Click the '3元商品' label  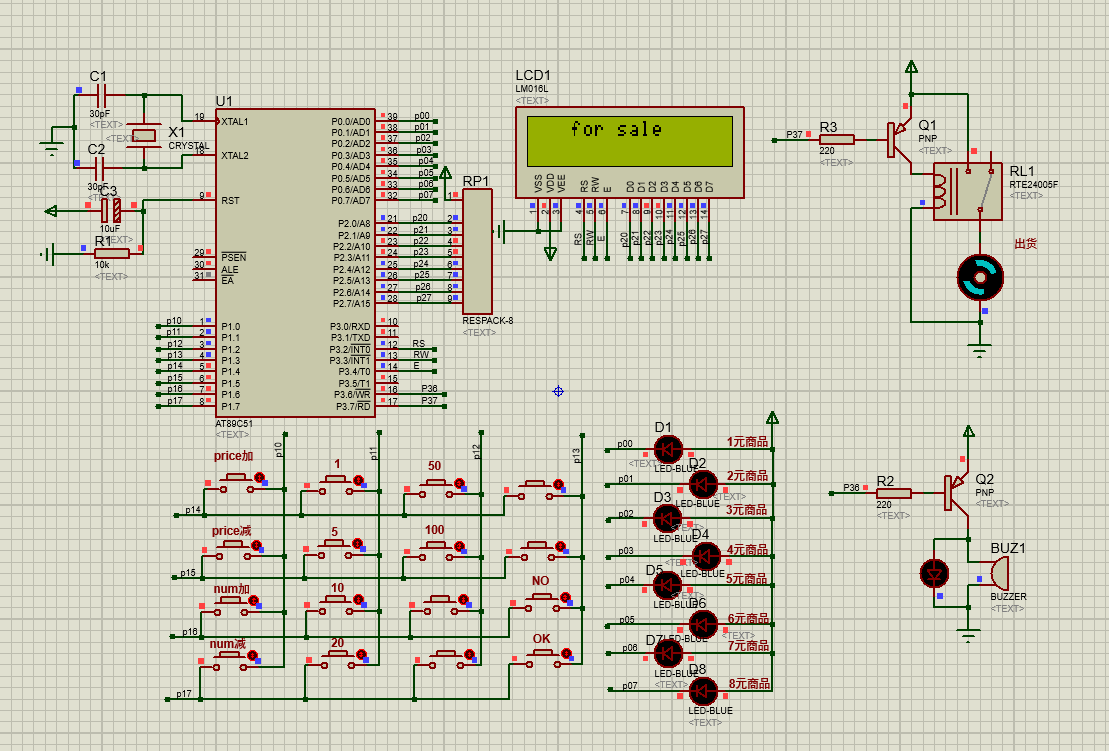[x=747, y=509]
